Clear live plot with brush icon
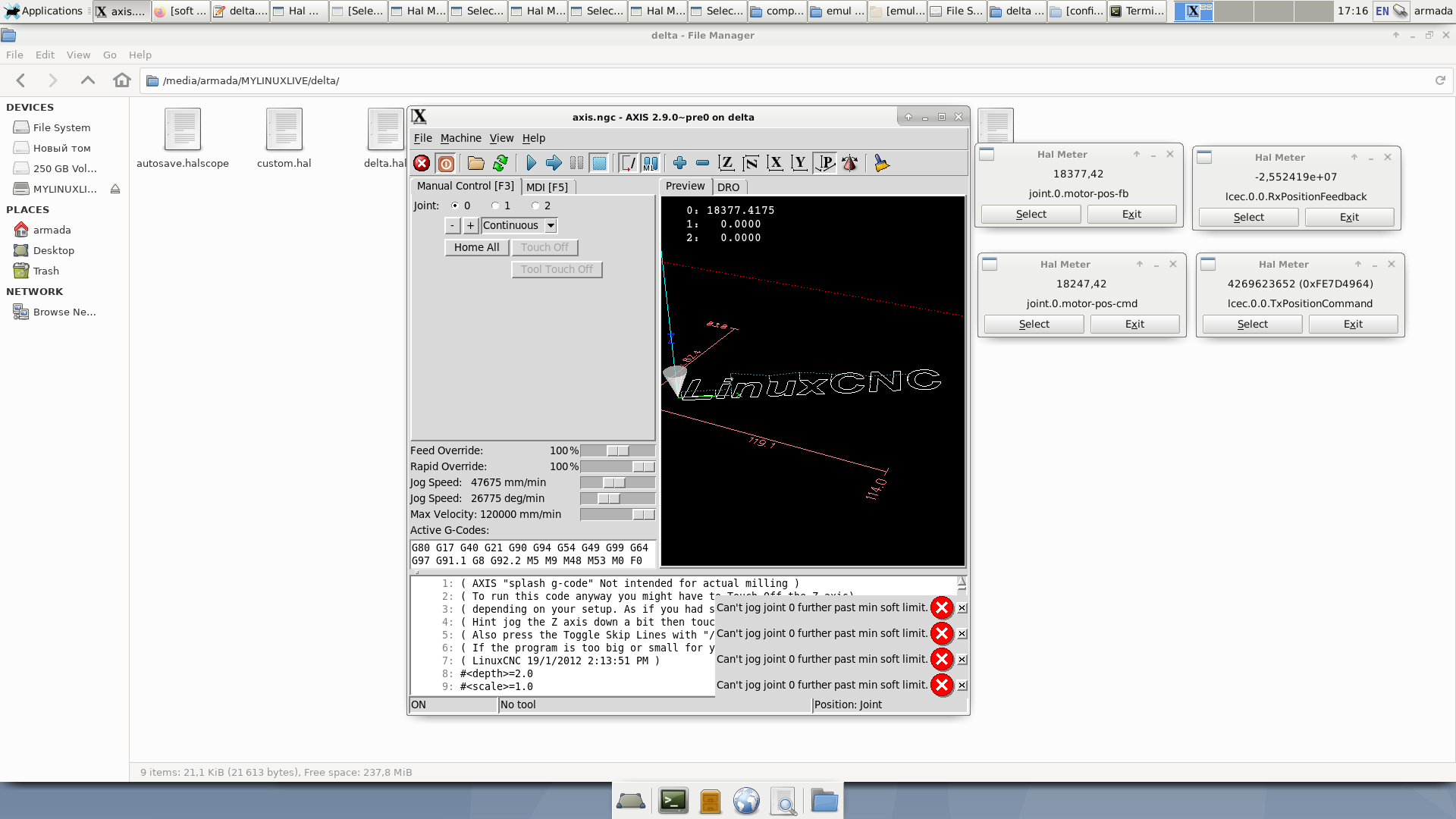1456x819 pixels. tap(881, 163)
